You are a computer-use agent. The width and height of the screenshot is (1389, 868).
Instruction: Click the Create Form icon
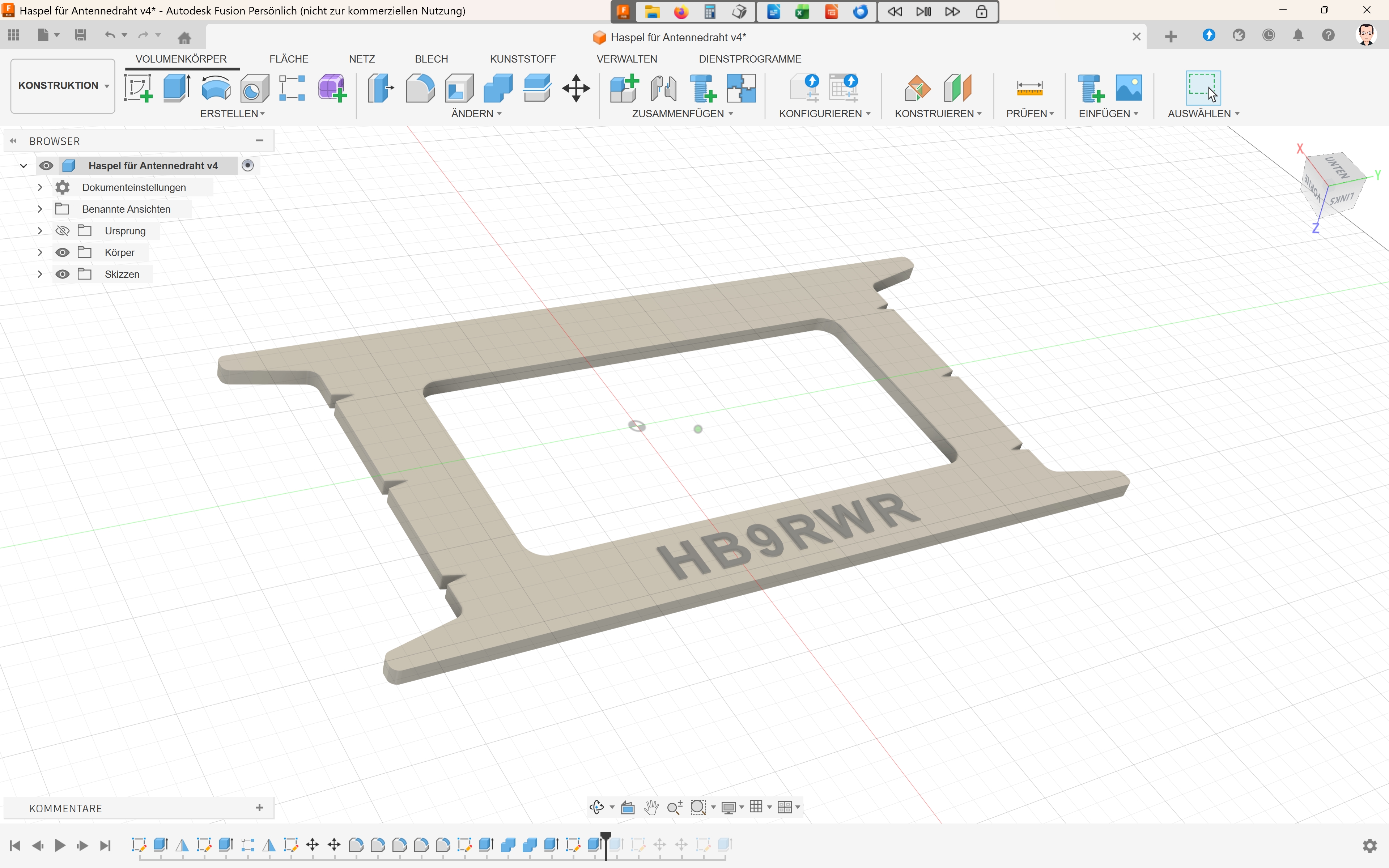click(332, 88)
